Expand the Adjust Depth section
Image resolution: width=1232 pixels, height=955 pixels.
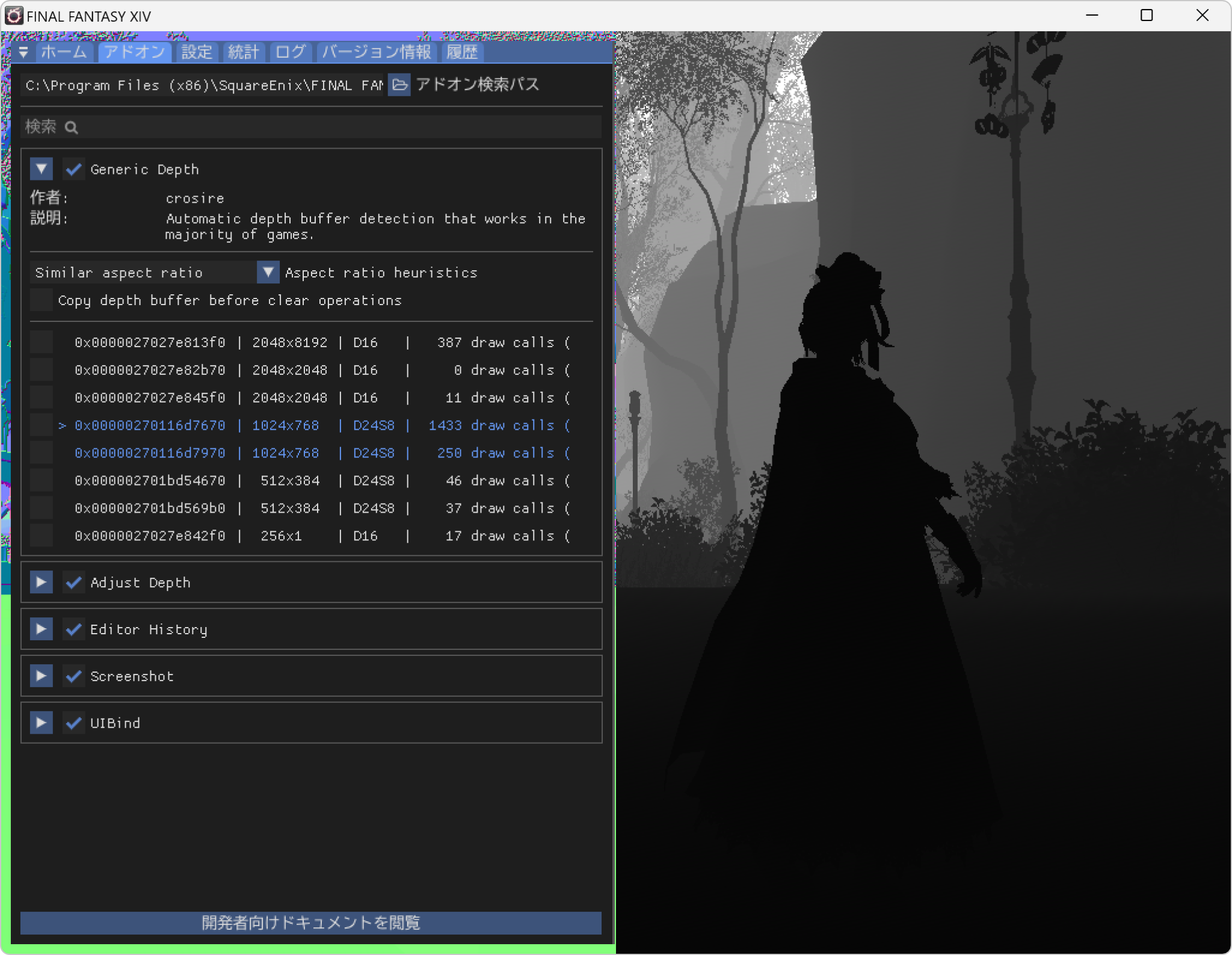(41, 582)
